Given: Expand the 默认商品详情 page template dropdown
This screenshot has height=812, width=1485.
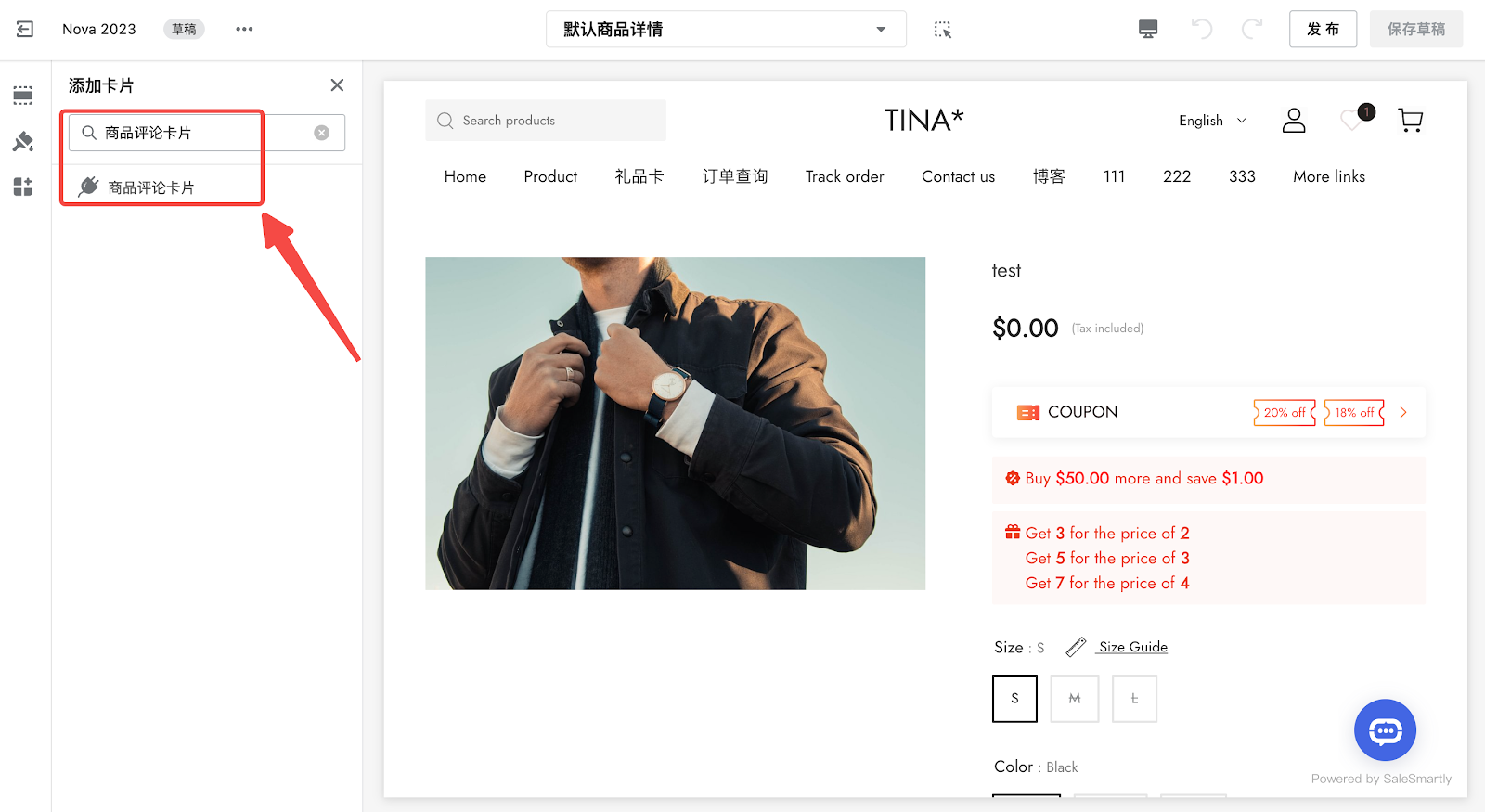Looking at the screenshot, I should (726, 29).
